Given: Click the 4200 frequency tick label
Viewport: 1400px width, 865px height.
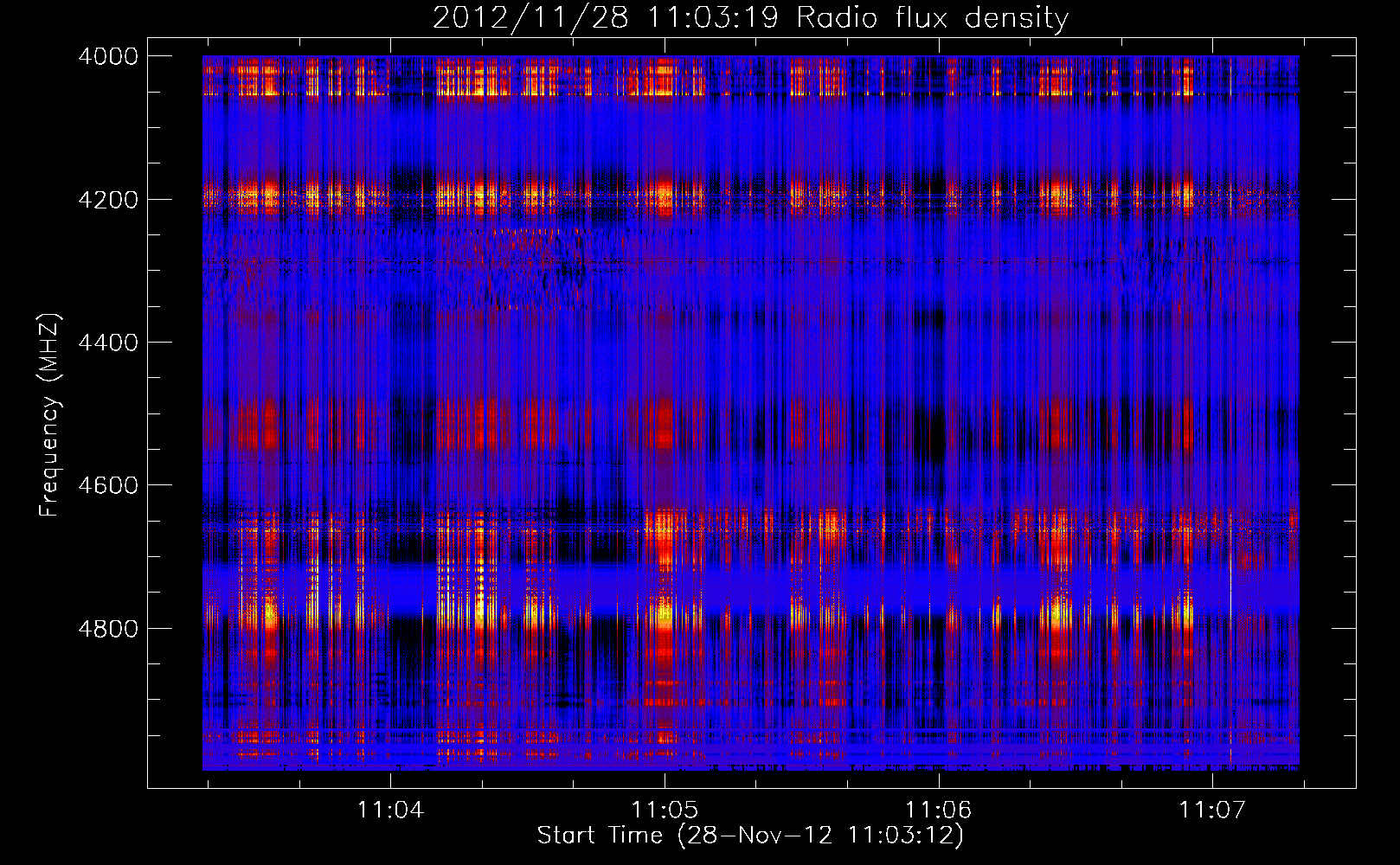Looking at the screenshot, I should click(x=108, y=199).
